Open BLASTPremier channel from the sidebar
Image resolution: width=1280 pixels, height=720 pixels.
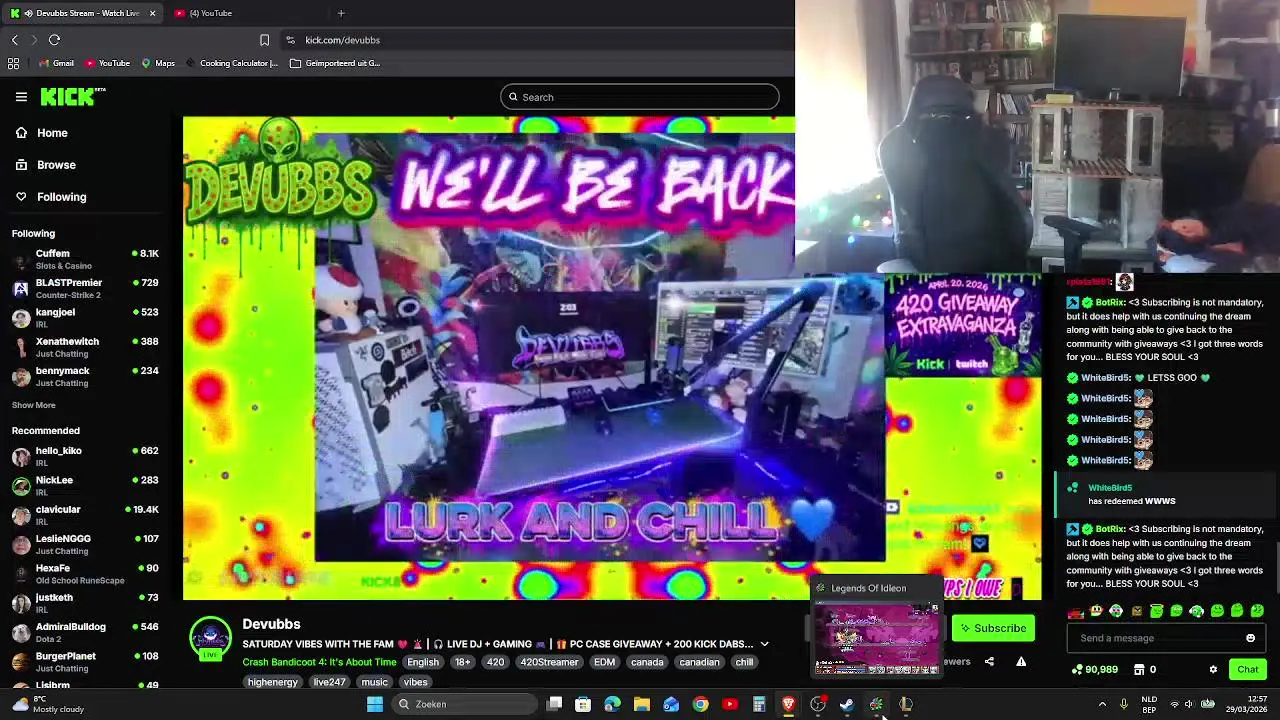tap(85, 289)
